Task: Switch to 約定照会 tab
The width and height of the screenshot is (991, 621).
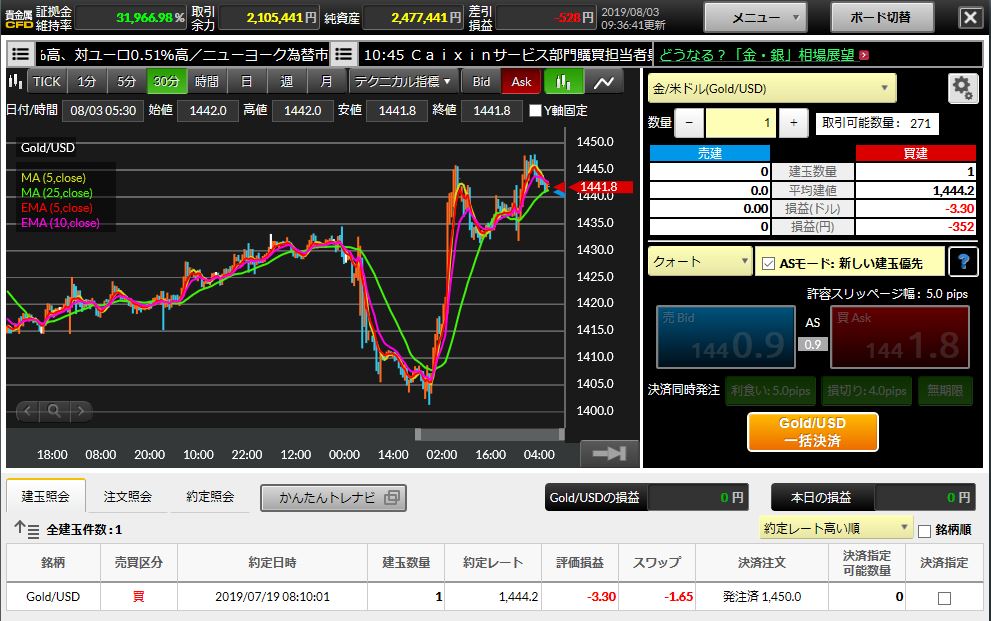Action: 210,496
